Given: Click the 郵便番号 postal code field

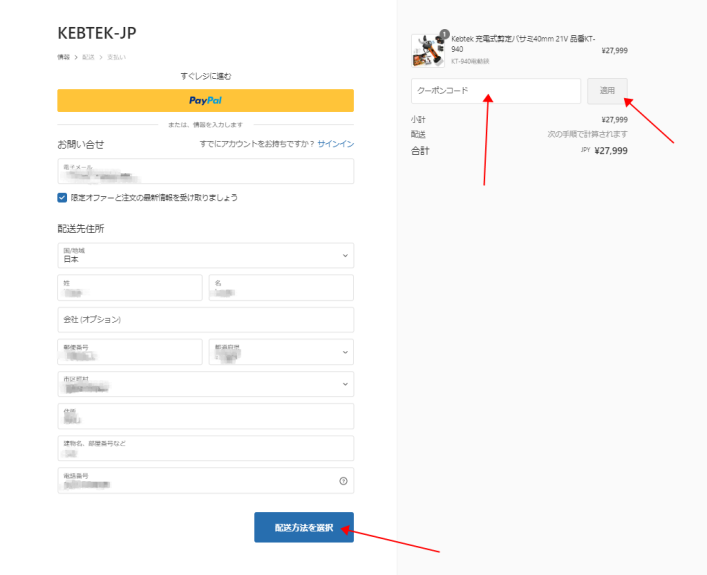Looking at the screenshot, I should pyautogui.click(x=130, y=352).
